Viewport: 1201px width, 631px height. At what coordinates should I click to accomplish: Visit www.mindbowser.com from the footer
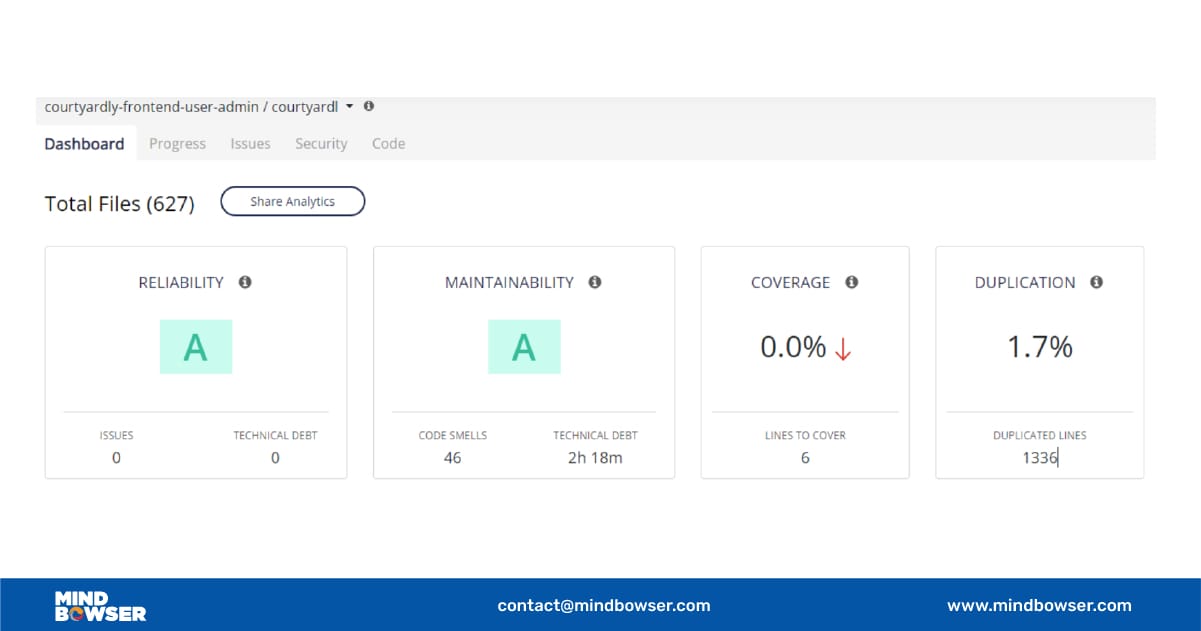(x=1038, y=605)
